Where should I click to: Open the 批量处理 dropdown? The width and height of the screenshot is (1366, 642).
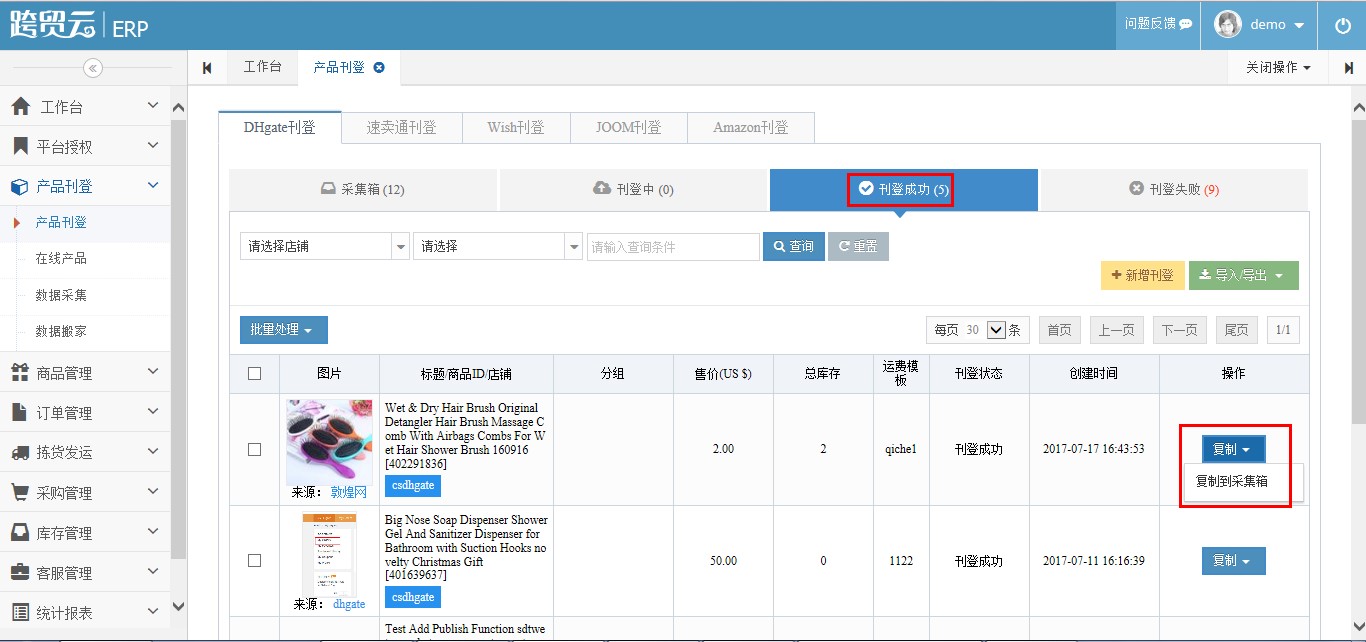click(284, 330)
